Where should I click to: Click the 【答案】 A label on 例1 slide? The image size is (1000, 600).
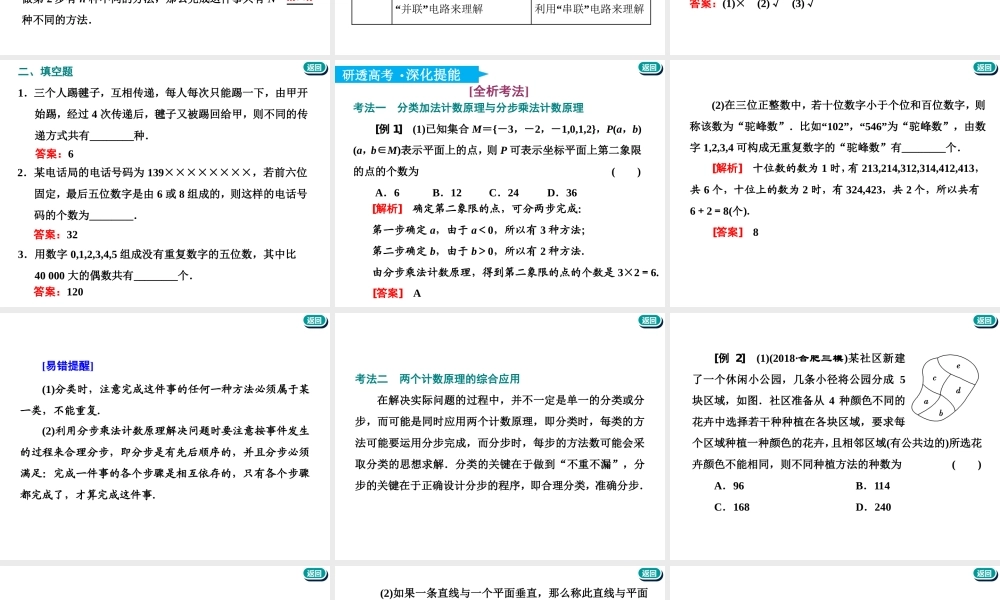(x=388, y=294)
